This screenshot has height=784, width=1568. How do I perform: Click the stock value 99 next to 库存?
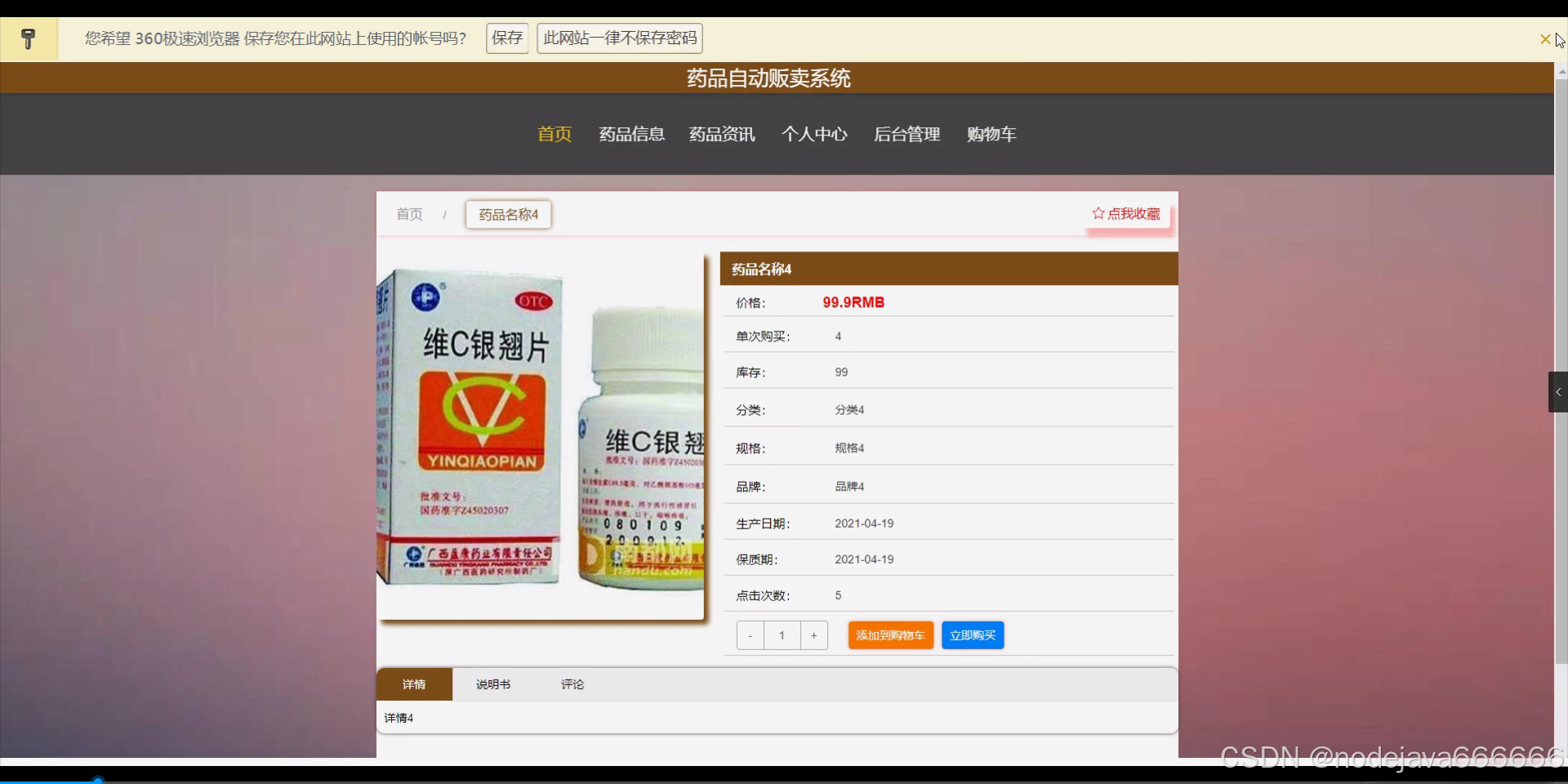[841, 372]
